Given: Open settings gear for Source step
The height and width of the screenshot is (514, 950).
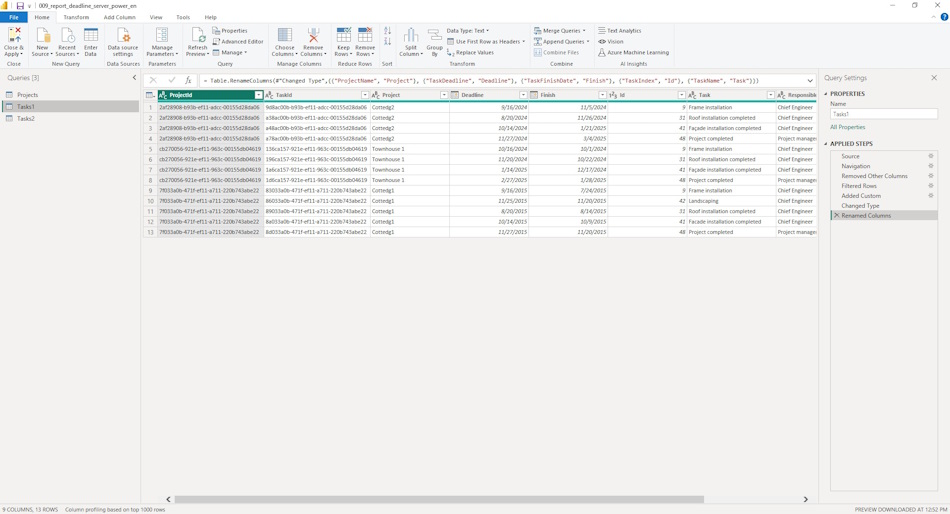Looking at the screenshot, I should (x=931, y=156).
